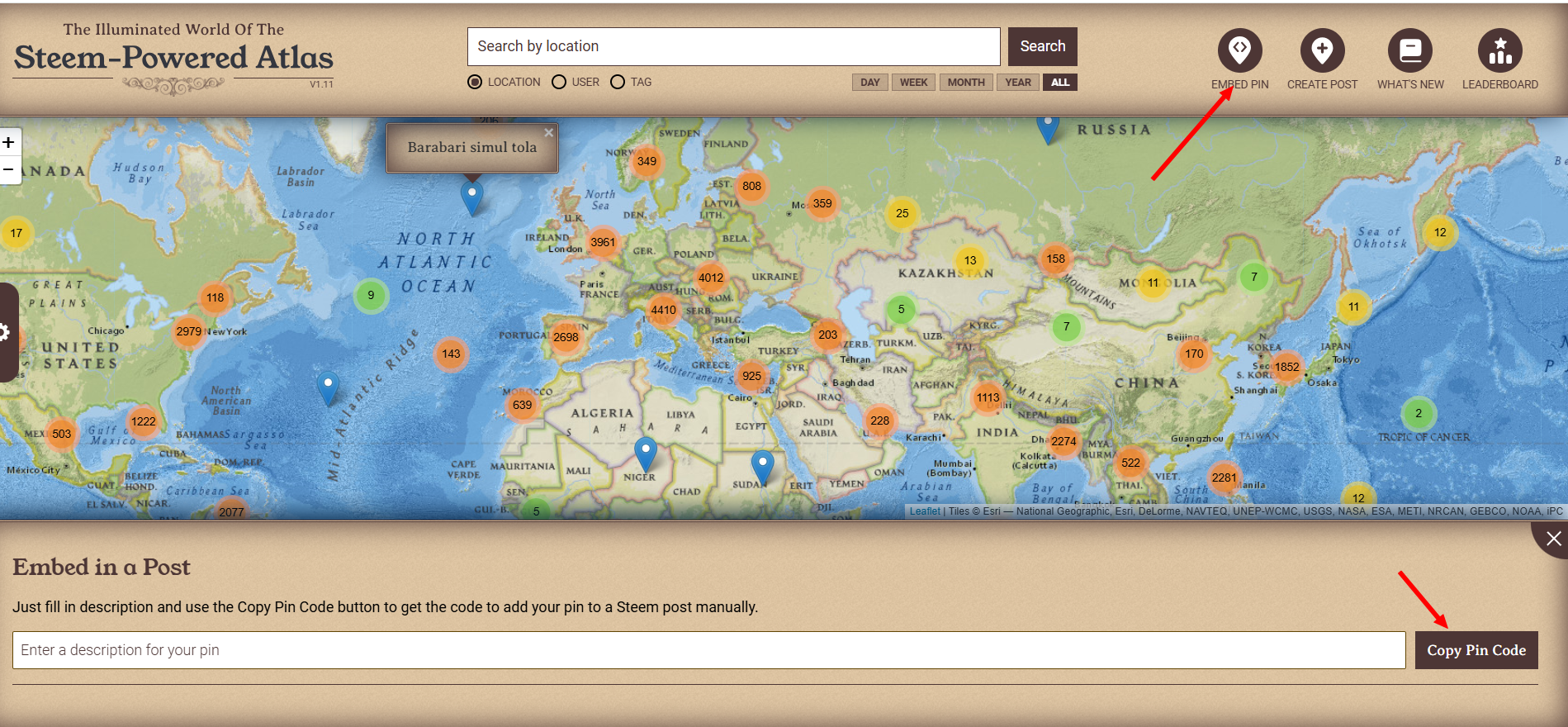Screen dimensions: 1568x727
Task: Open the 203 cluster near Turkey
Action: pyautogui.click(x=827, y=335)
